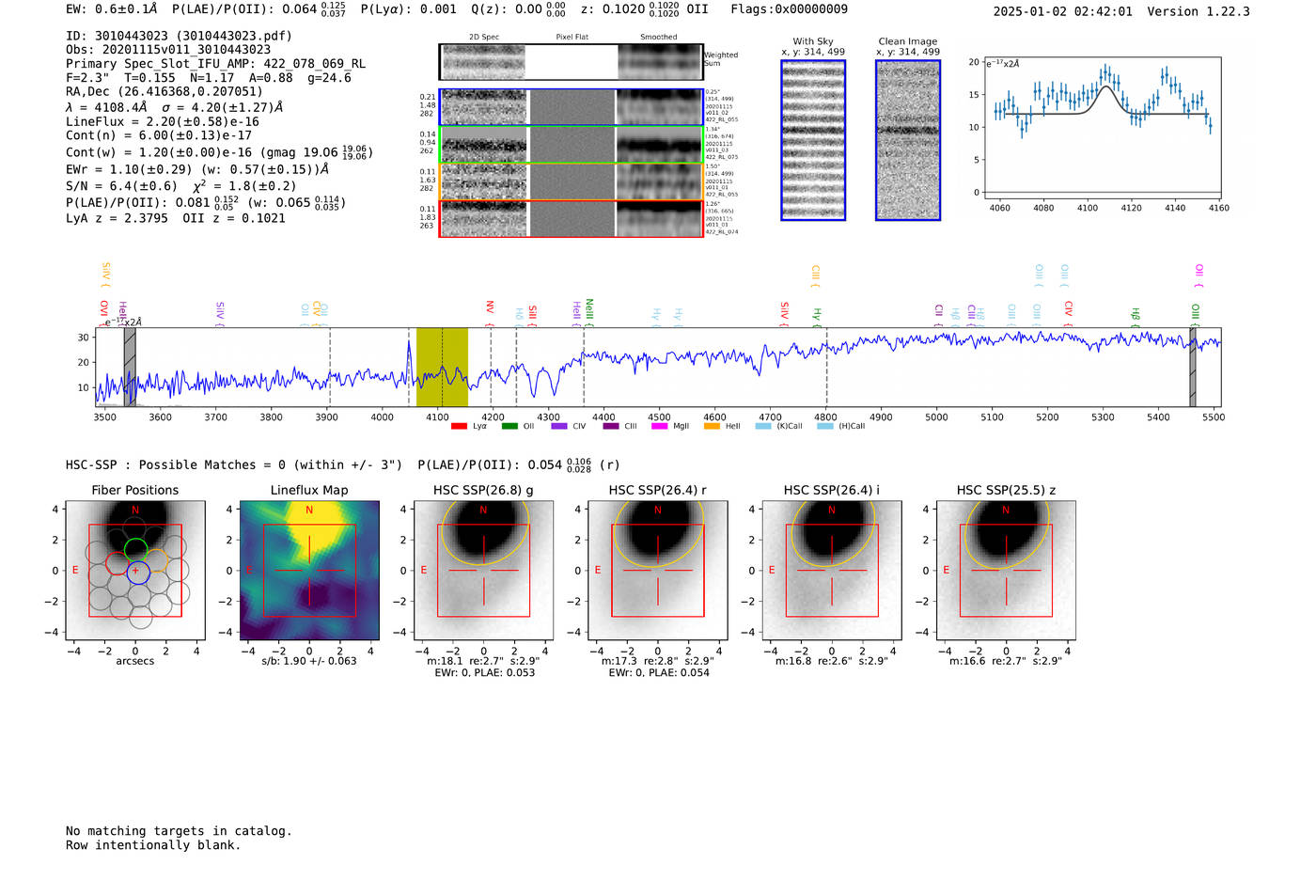View the HSC SSP(26.8) g image

[x=483, y=571]
